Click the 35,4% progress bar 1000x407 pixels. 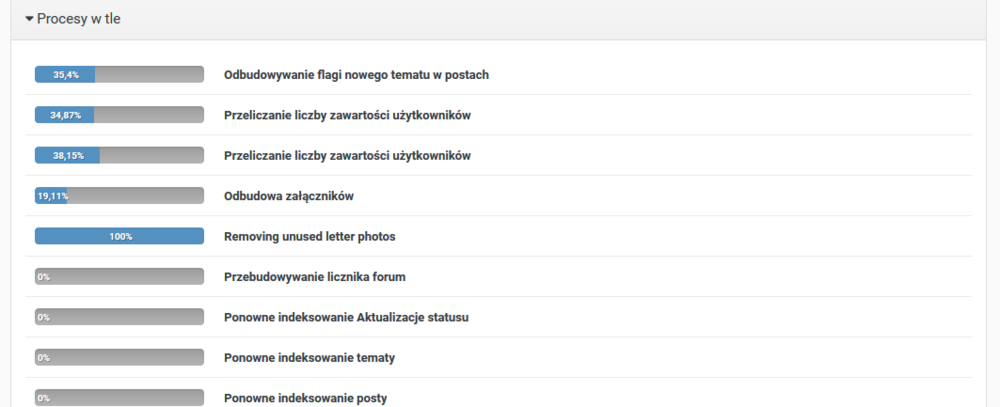pyautogui.click(x=119, y=75)
